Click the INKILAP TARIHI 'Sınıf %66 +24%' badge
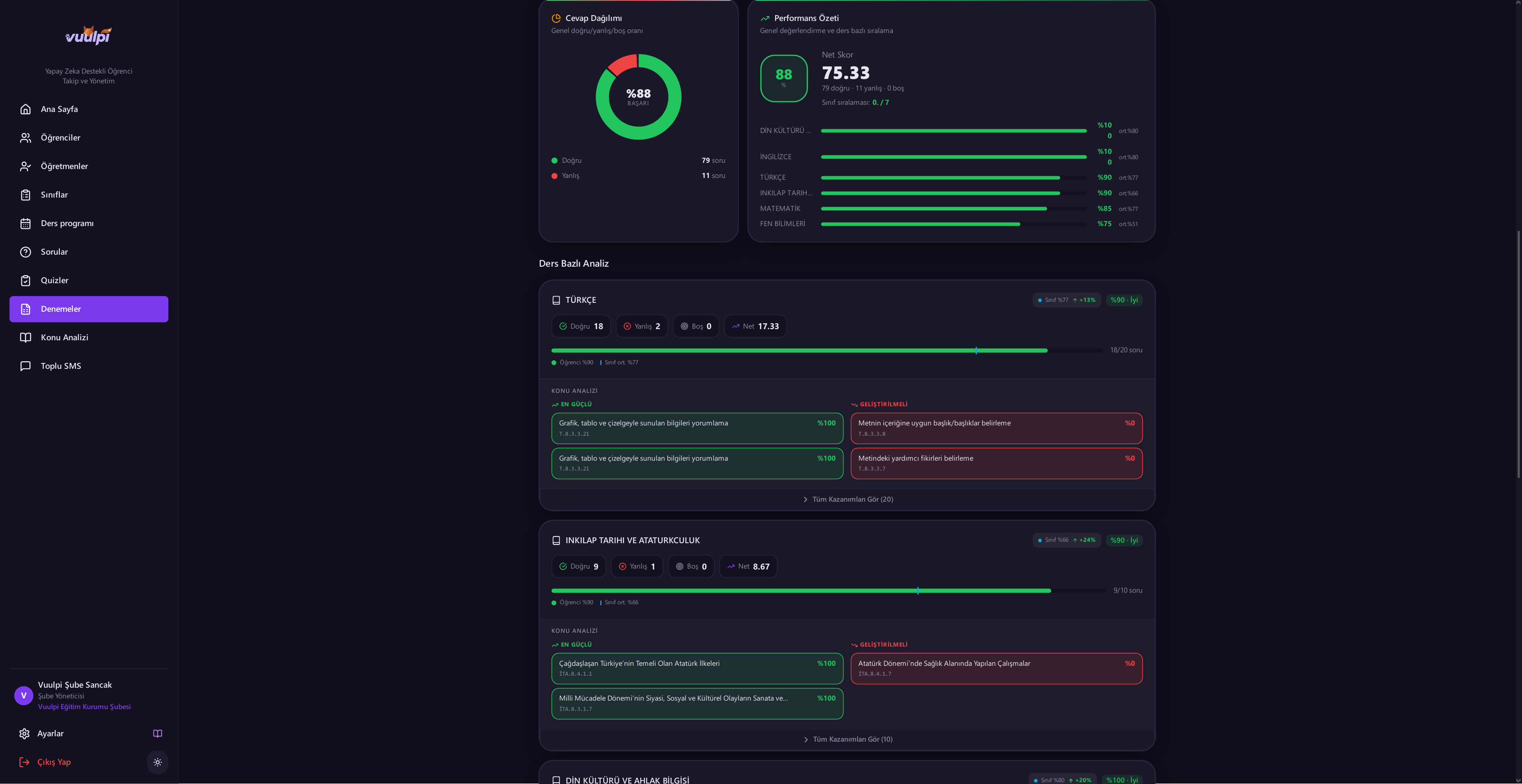Viewport: 1522px width, 784px height. [1066, 540]
